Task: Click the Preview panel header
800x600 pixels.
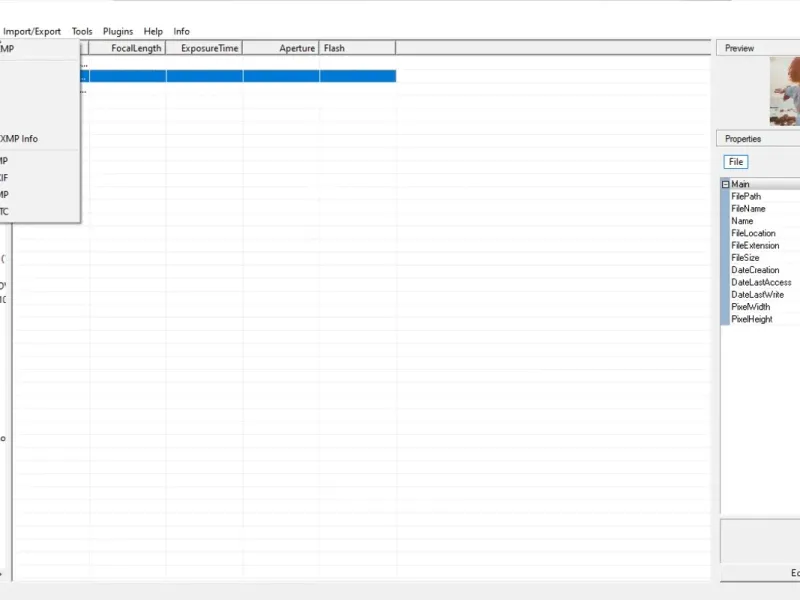Action: coord(758,48)
